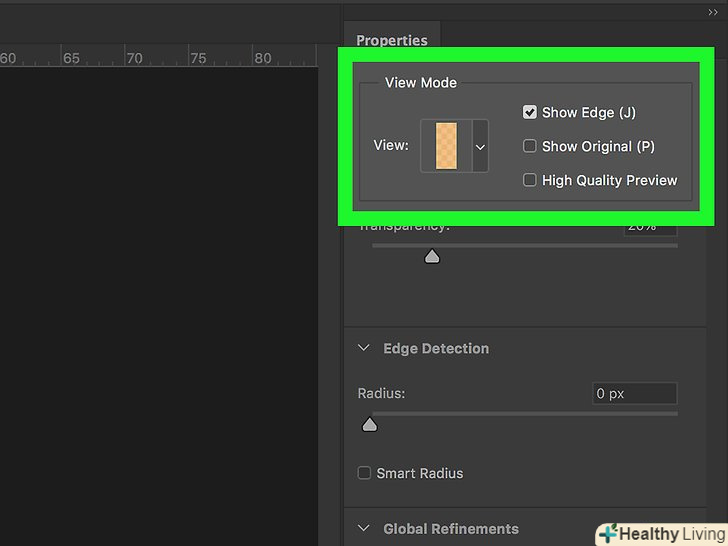Click the ruler at the 70 mark
This screenshot has width=728, height=546.
point(134,58)
